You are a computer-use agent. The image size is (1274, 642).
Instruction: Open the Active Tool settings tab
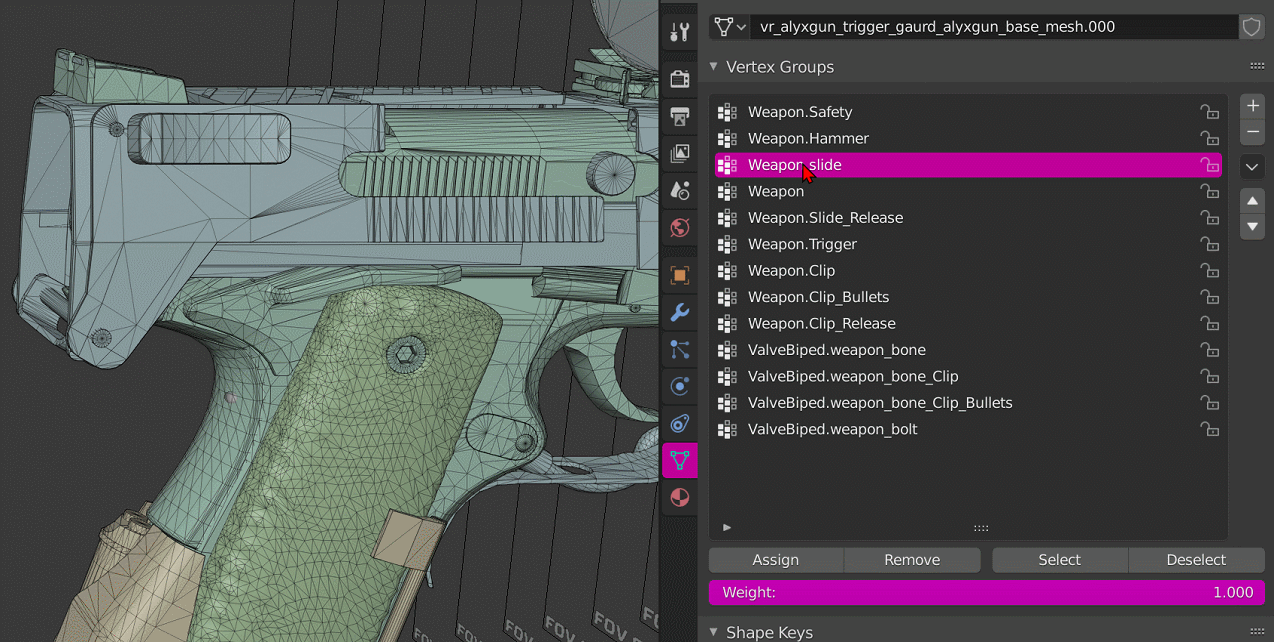coord(680,32)
